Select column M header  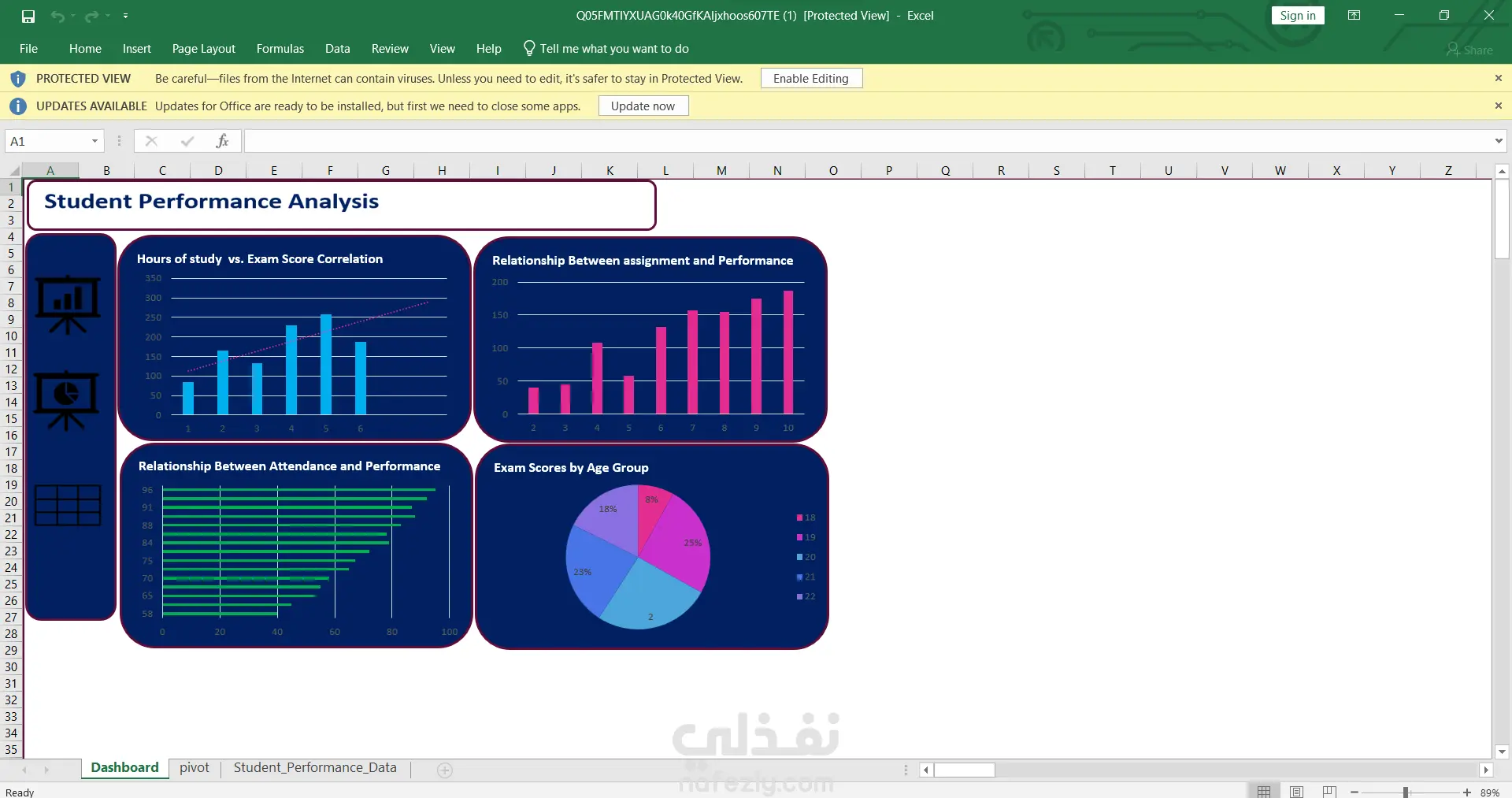721,170
